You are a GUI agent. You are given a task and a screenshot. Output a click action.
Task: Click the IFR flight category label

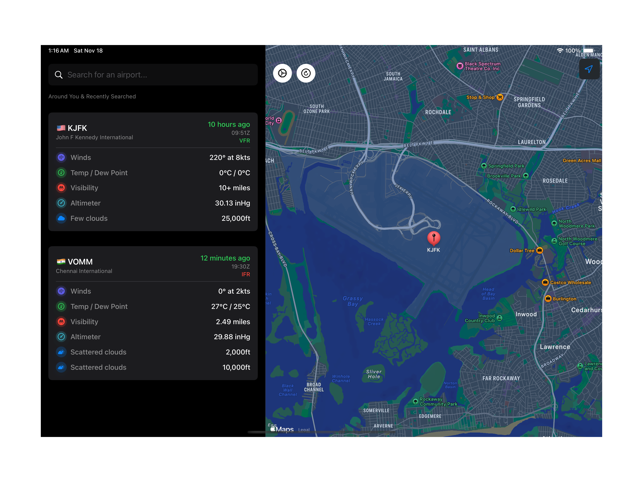246,274
